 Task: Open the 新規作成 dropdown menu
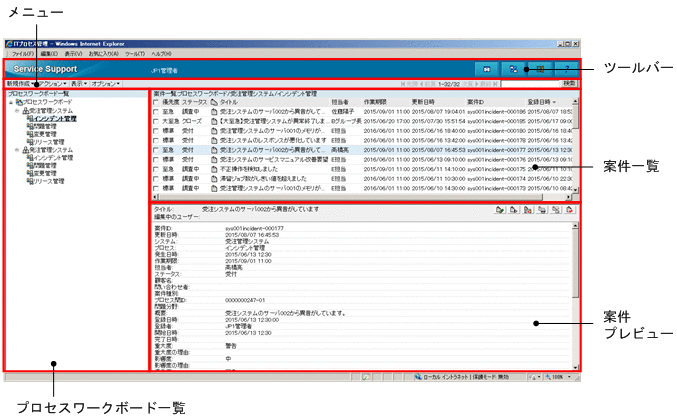click(21, 84)
